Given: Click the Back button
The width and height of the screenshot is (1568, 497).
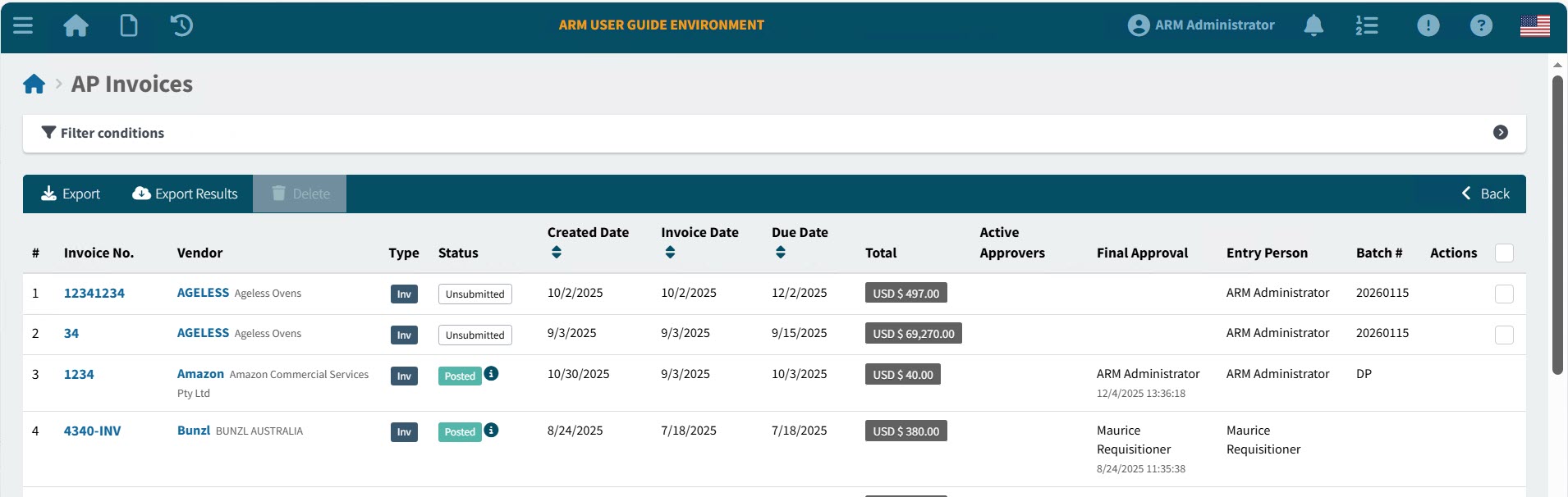Looking at the screenshot, I should 1486,194.
